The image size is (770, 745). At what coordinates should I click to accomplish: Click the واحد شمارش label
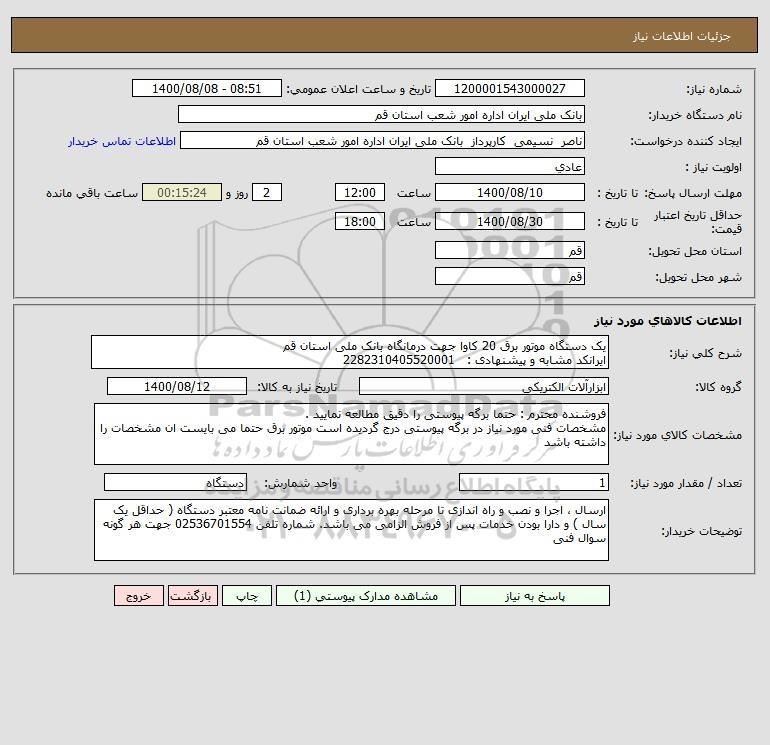tap(301, 483)
